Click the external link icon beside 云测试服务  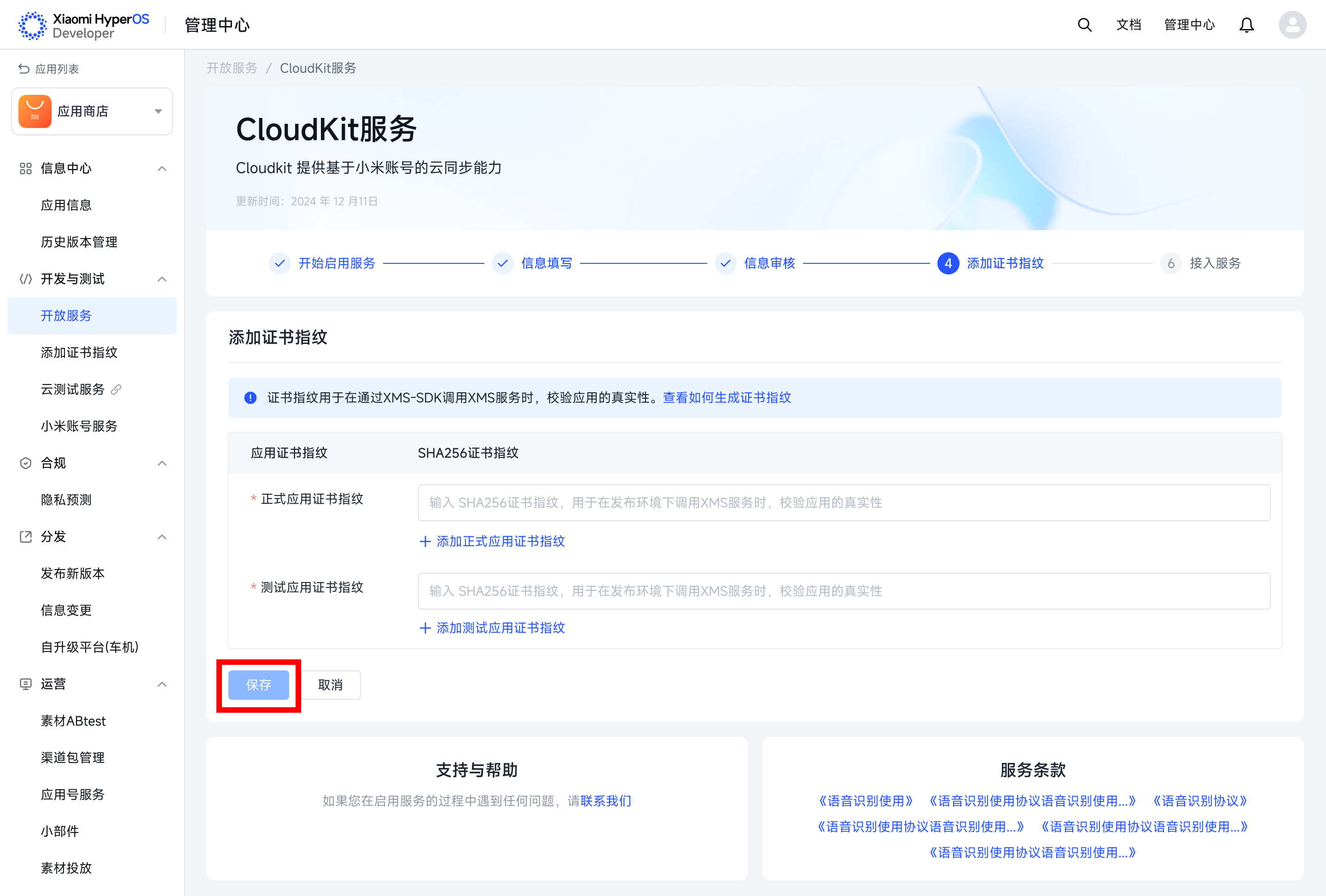(116, 389)
